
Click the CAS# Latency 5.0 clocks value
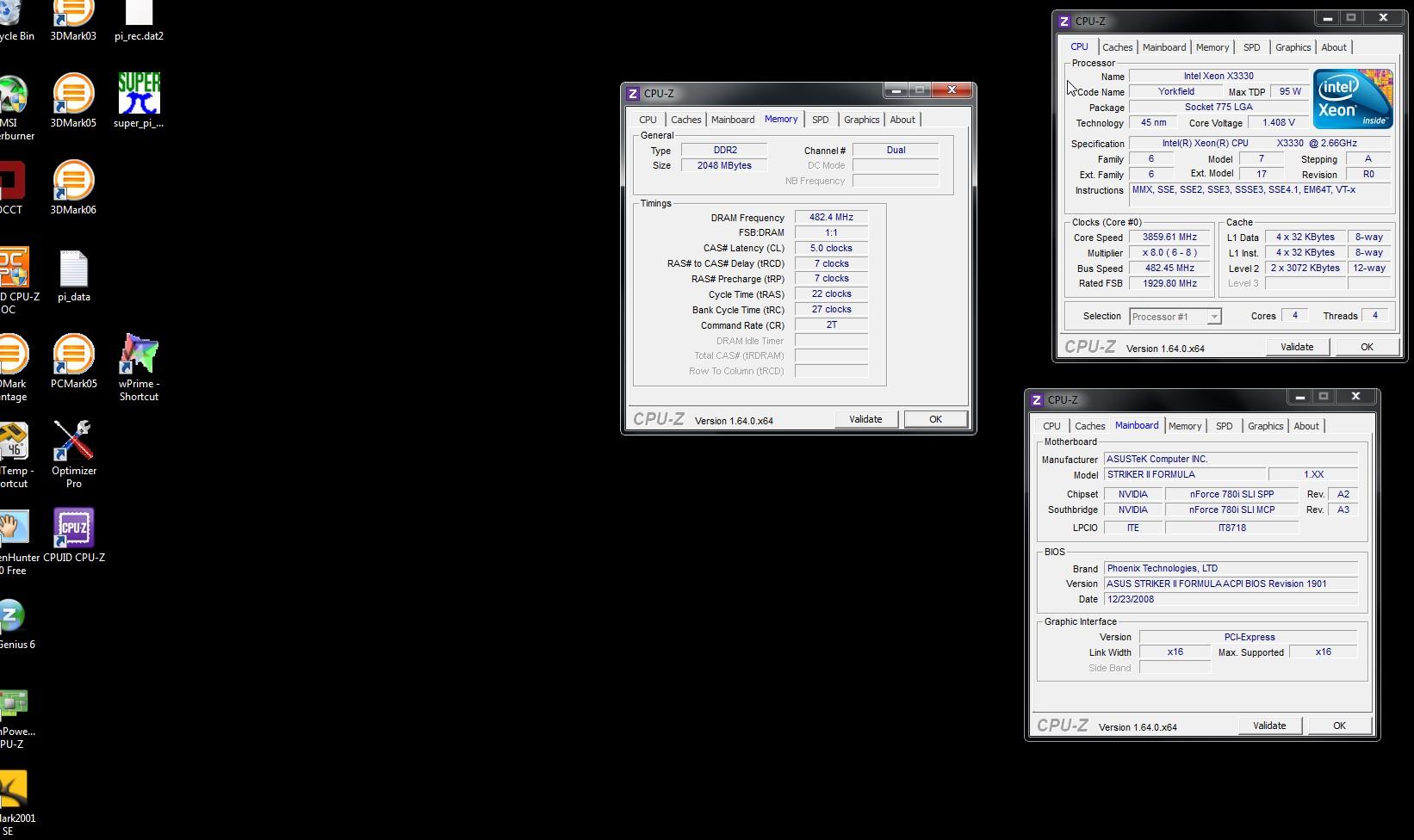click(831, 248)
